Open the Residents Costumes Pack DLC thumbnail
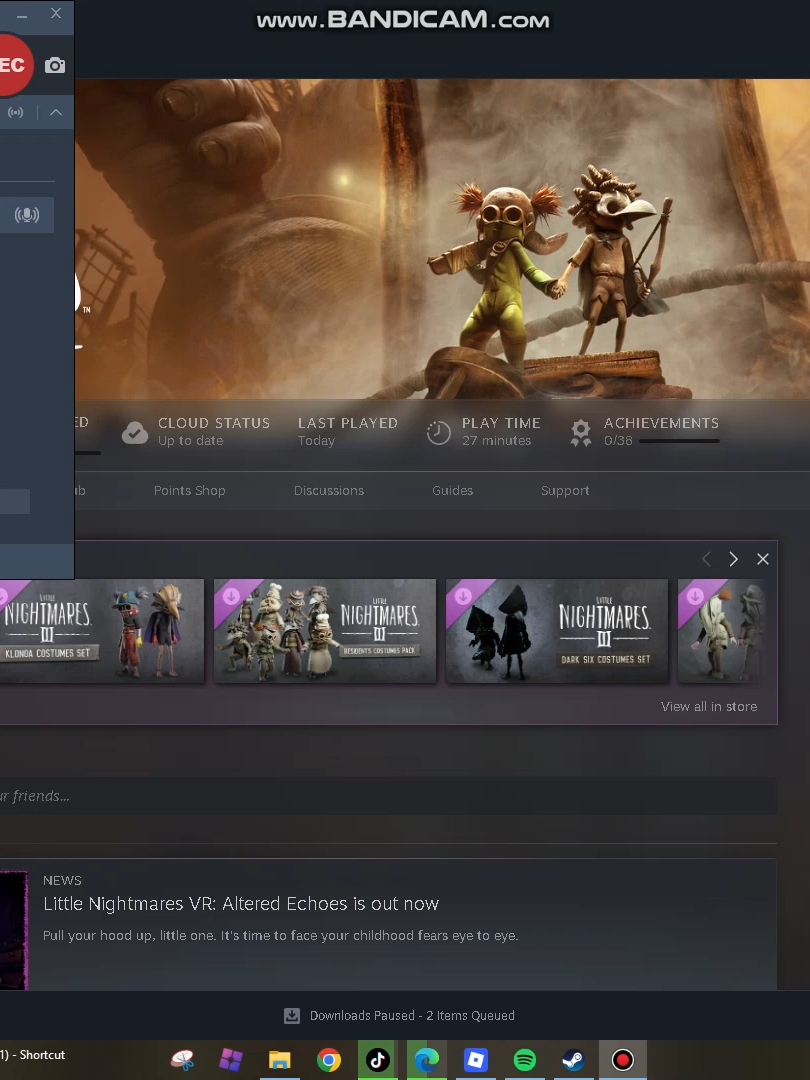Image resolution: width=810 pixels, height=1080 pixels. point(325,631)
